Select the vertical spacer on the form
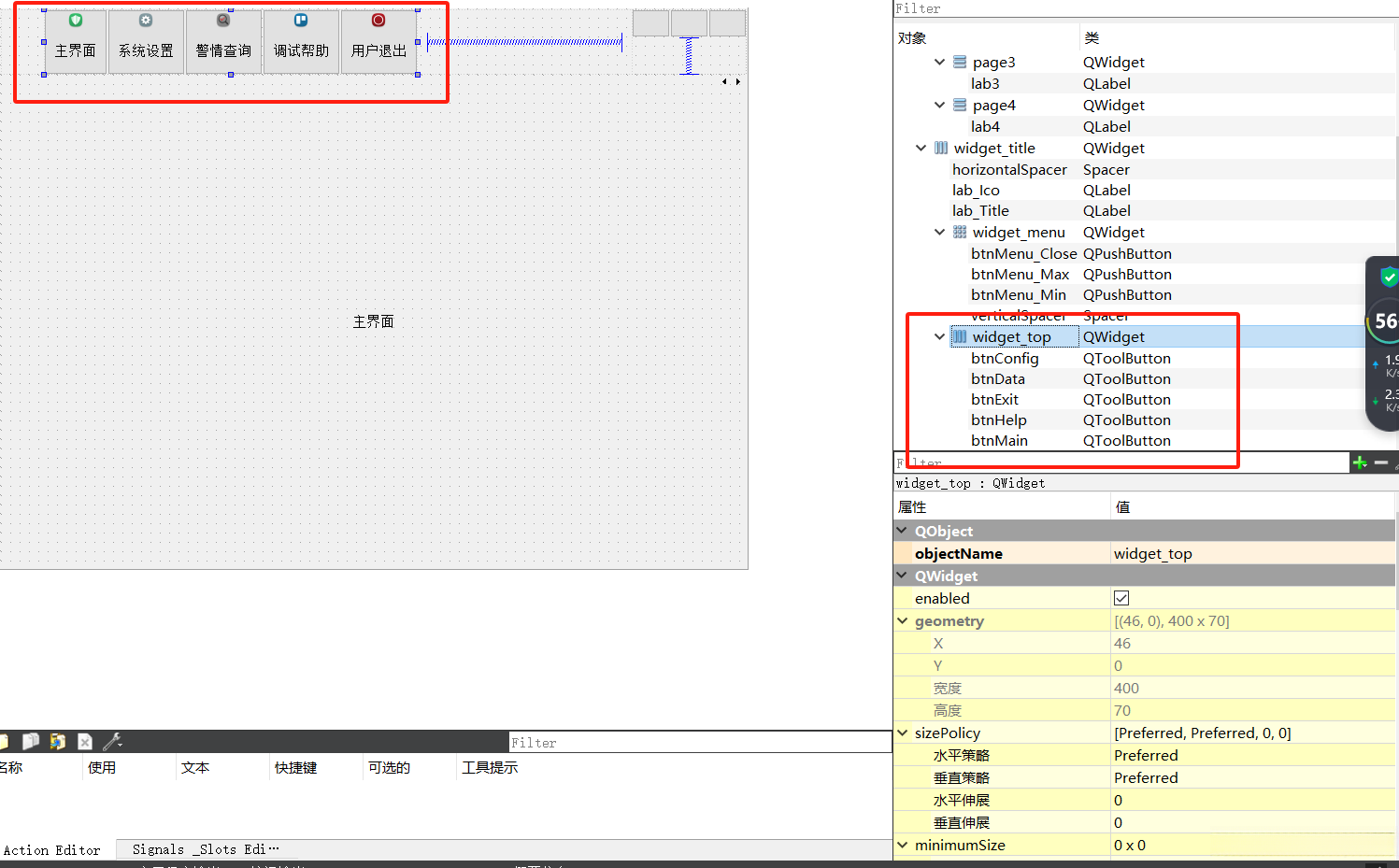The width and height of the screenshot is (1399, 868). (689, 56)
